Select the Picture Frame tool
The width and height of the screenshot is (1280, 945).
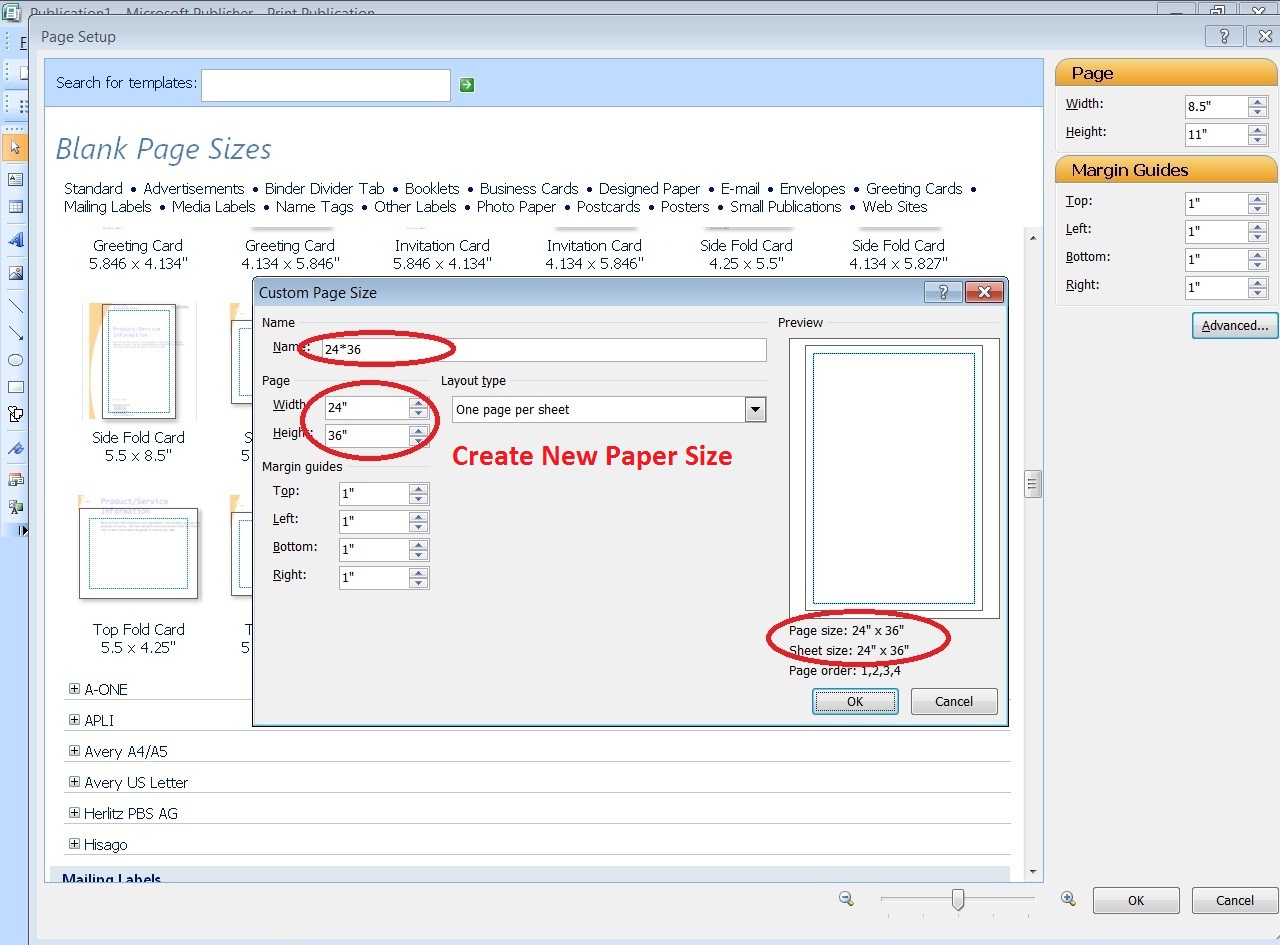(x=15, y=273)
